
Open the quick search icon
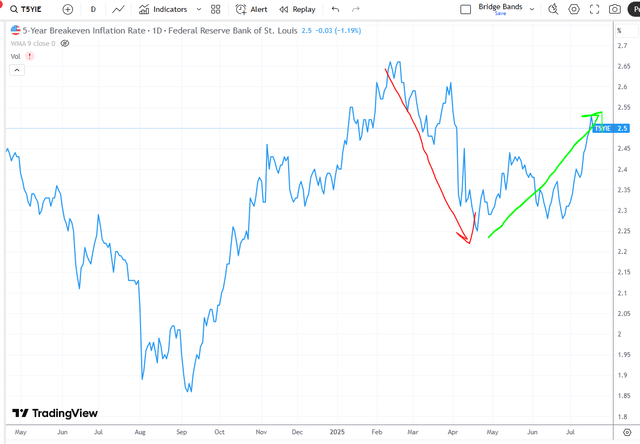coord(553,9)
